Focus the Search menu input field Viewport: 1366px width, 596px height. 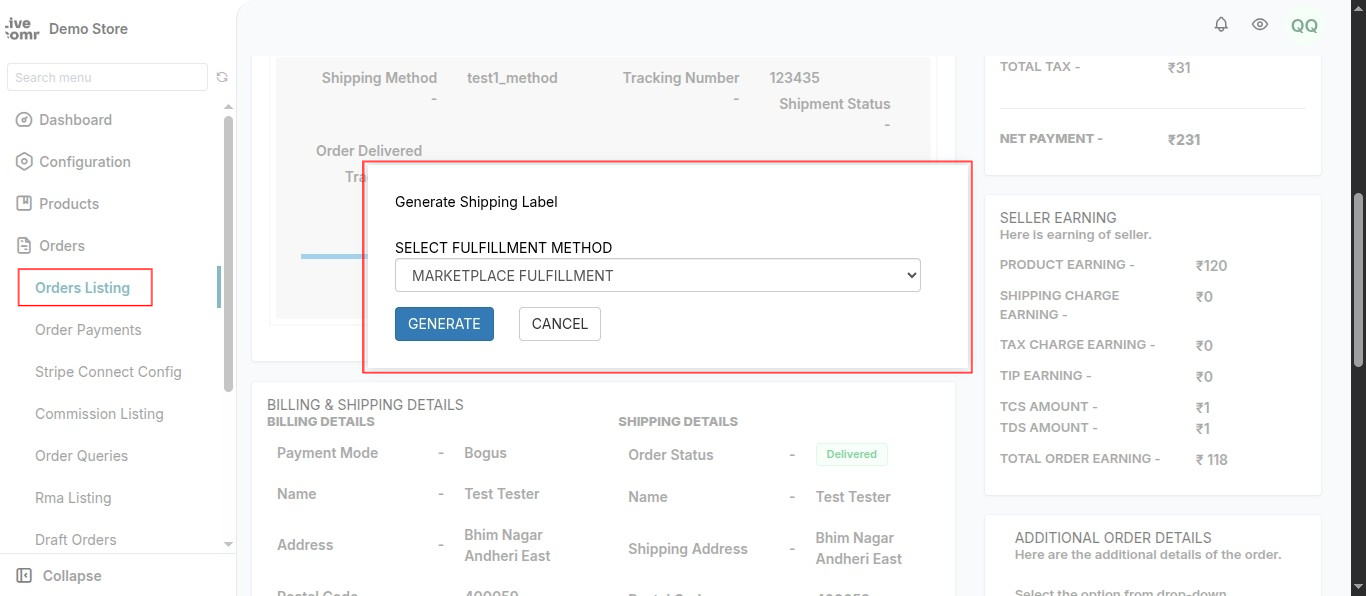click(108, 77)
